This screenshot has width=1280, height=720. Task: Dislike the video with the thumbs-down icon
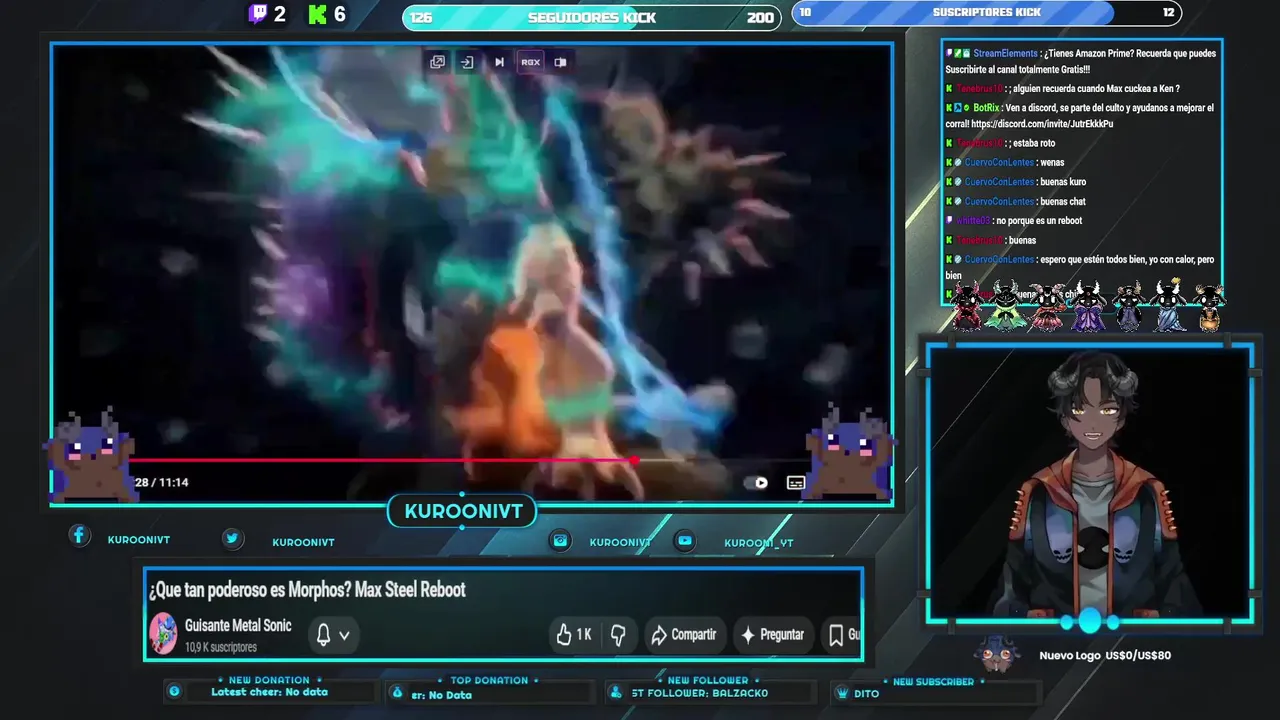[618, 634]
